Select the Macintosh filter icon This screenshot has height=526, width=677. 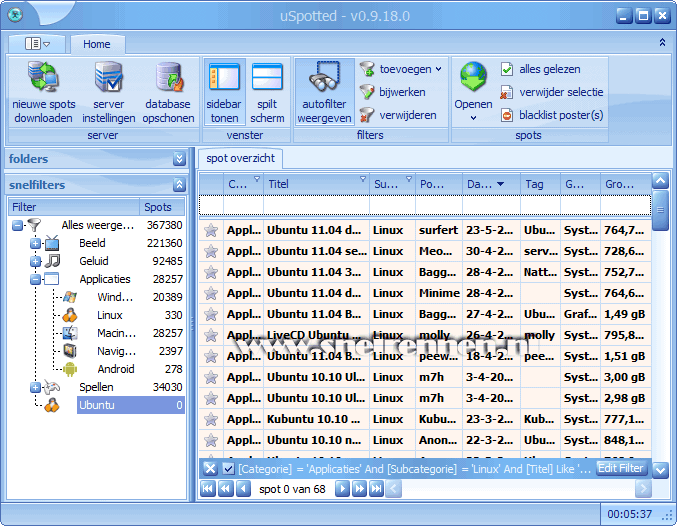pyautogui.click(x=70, y=333)
